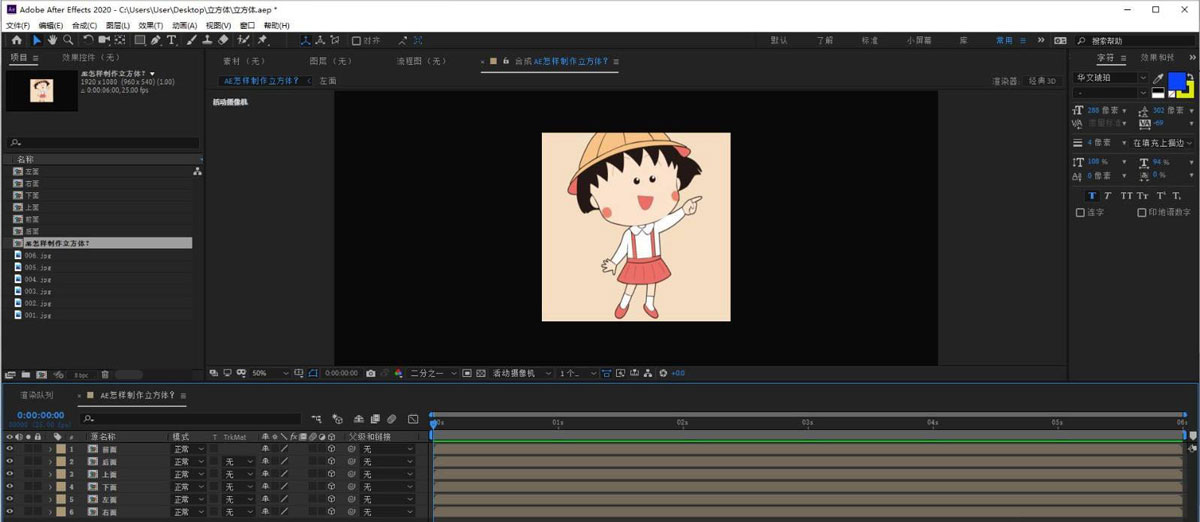The width and height of the screenshot is (1200, 522).
Task: Create new folder in the project panel
Action: click(x=26, y=375)
